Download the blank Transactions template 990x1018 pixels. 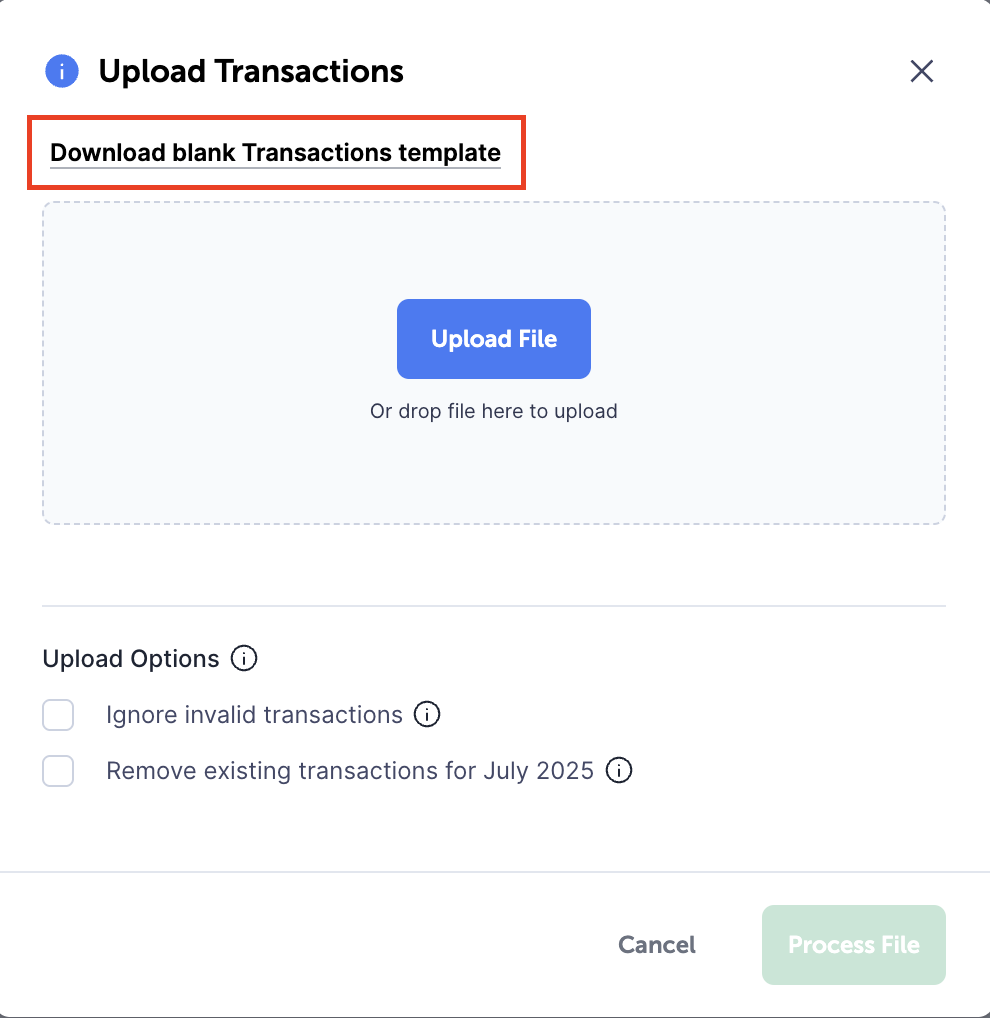(x=275, y=153)
